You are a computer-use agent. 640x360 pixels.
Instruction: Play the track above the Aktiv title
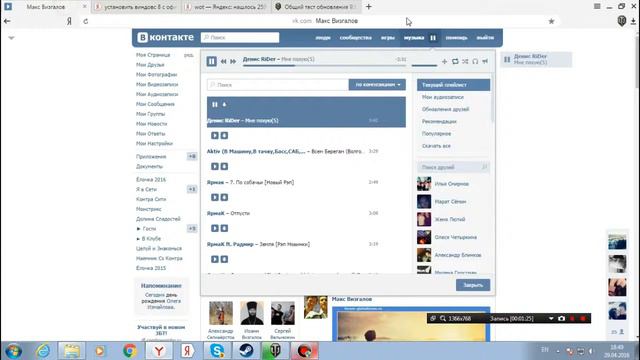coord(215,136)
